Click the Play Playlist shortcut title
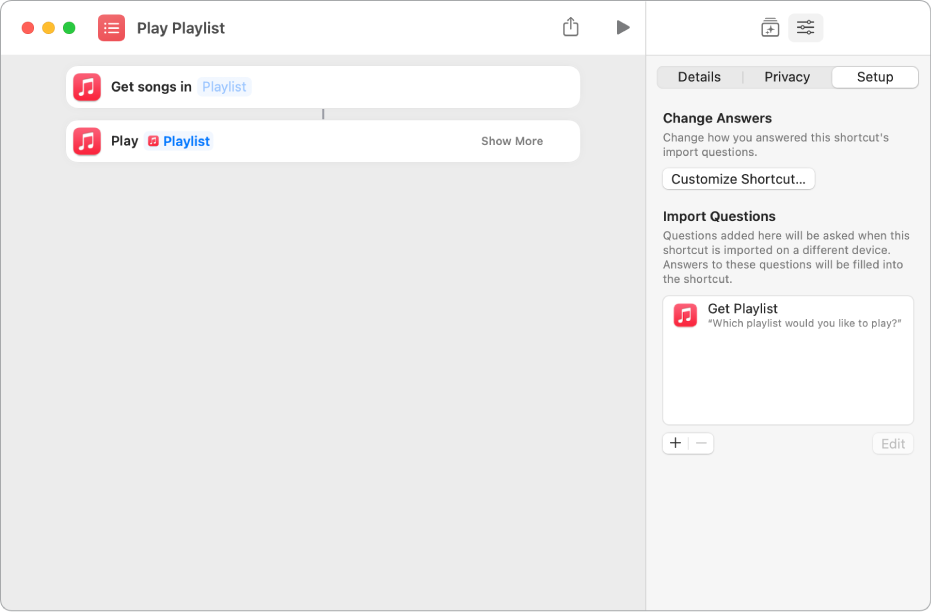Screen dimensions: 932x612 pyautogui.click(x=181, y=28)
